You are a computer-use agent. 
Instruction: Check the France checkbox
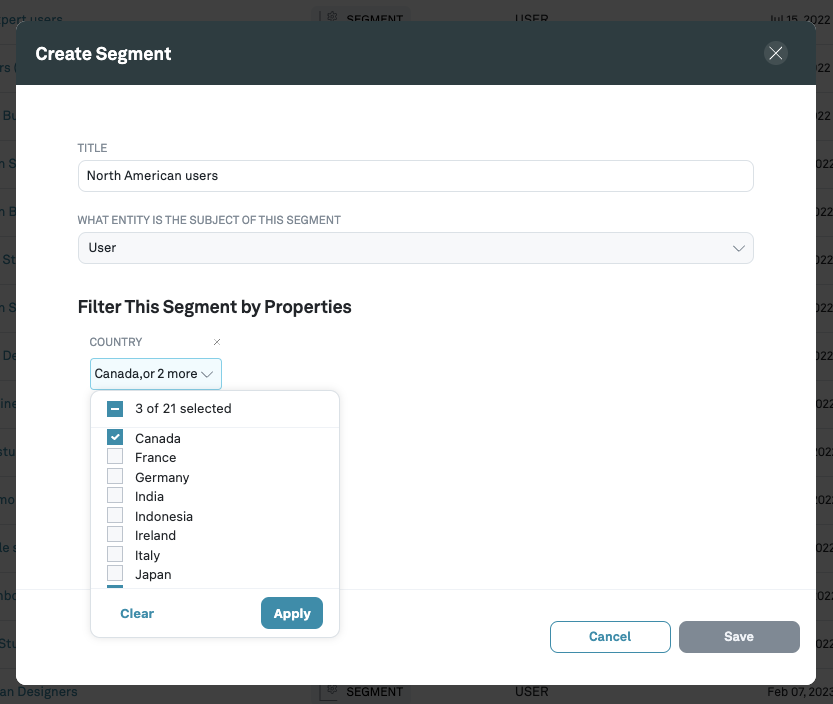click(x=114, y=457)
